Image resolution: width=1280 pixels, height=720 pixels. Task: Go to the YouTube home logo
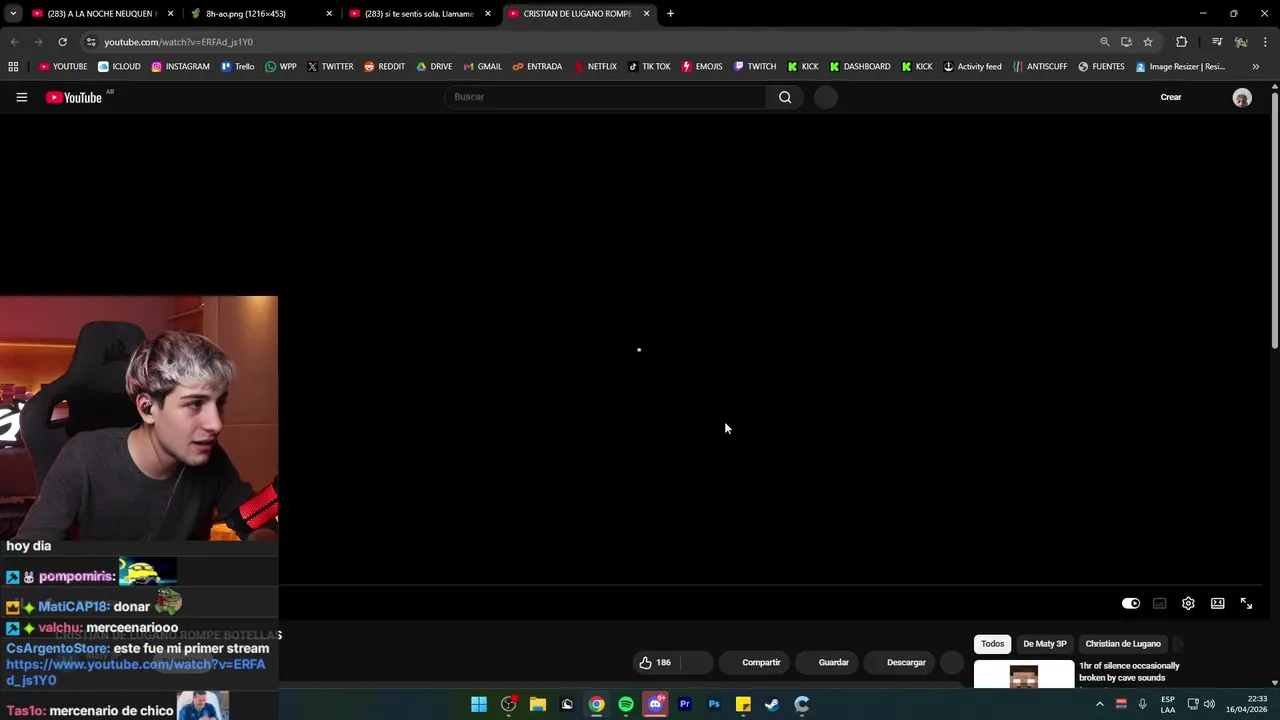[x=74, y=97]
